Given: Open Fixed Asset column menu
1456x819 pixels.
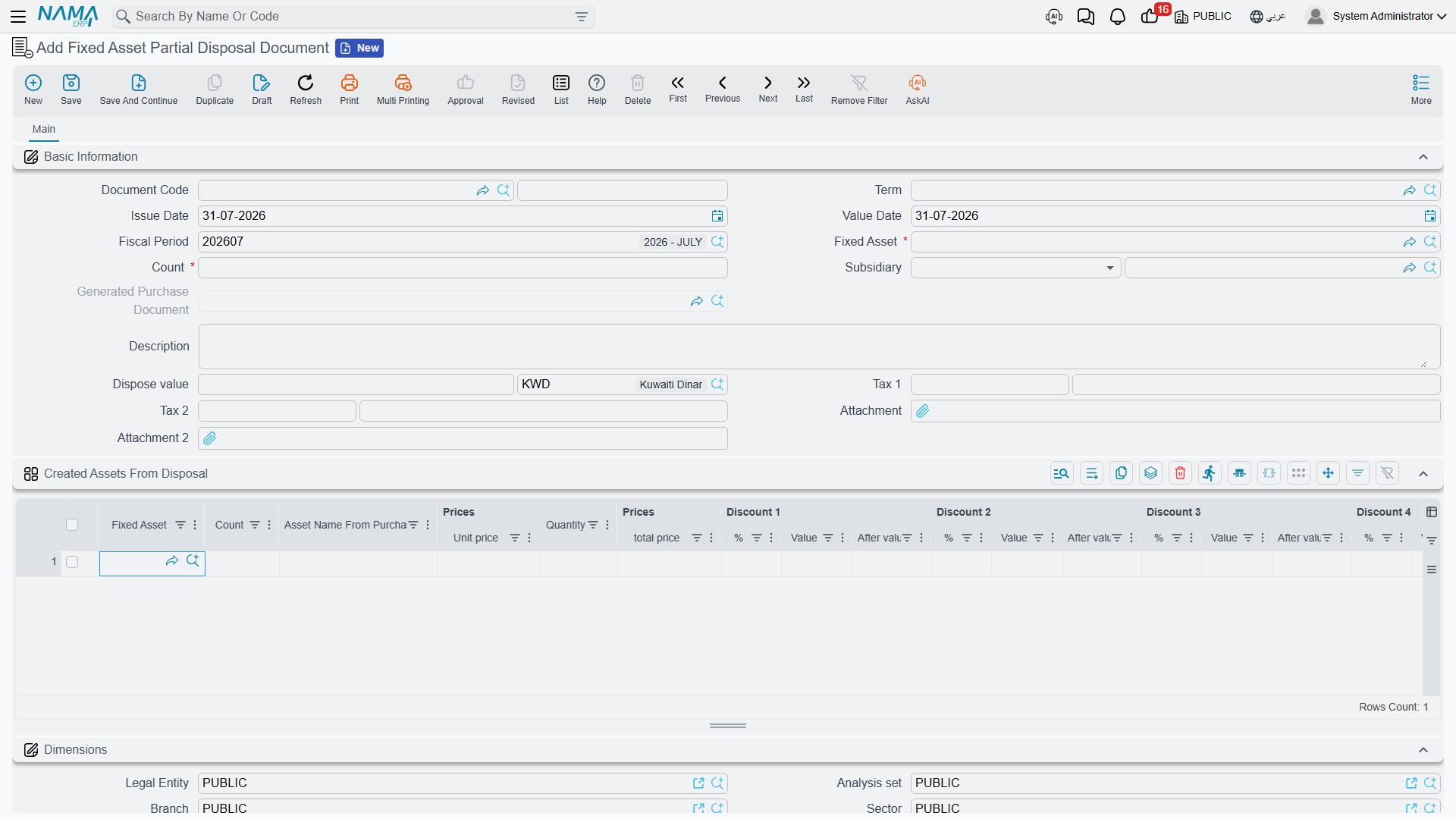Looking at the screenshot, I should point(195,525).
